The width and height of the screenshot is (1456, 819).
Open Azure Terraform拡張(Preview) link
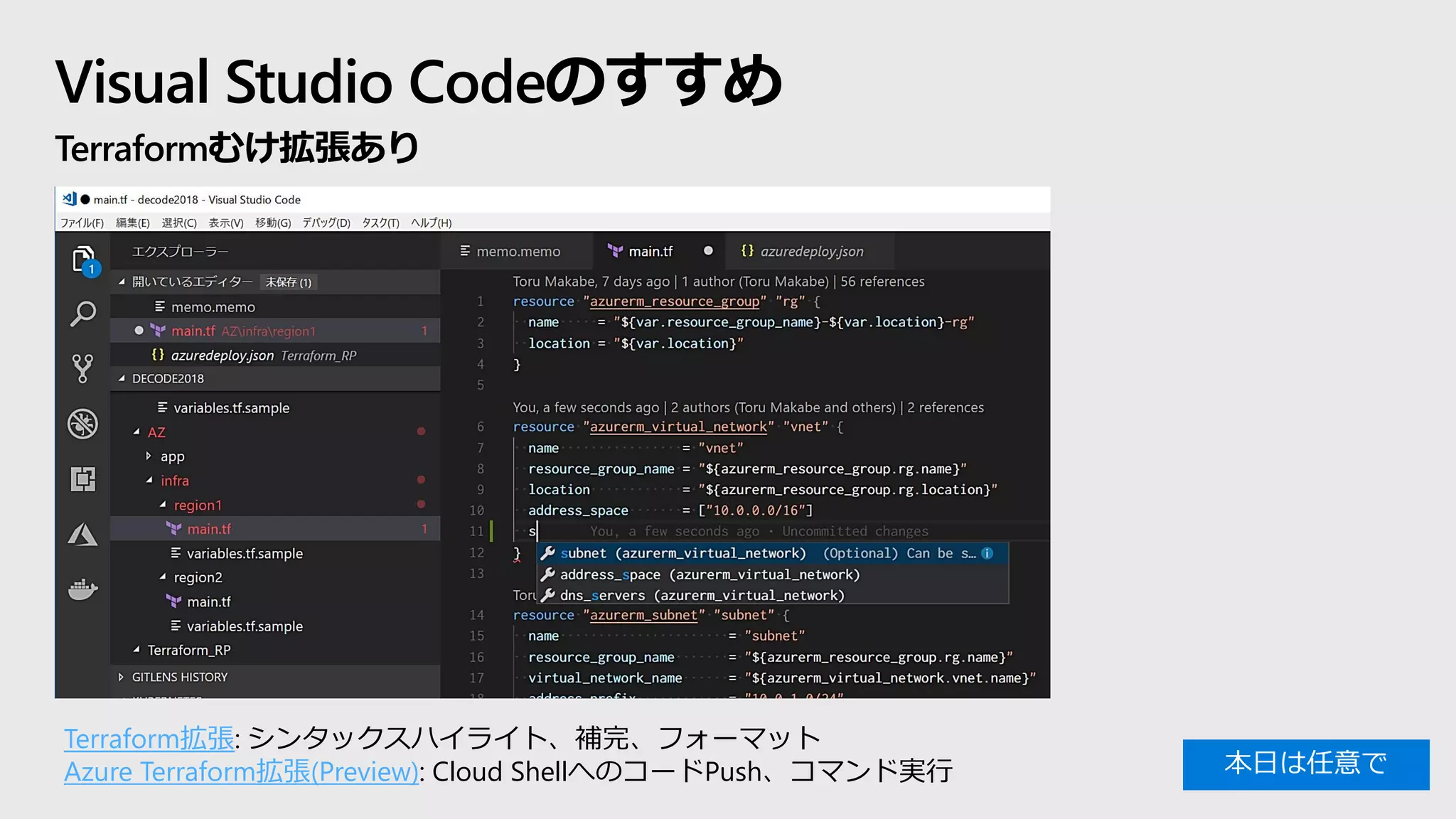(x=242, y=771)
